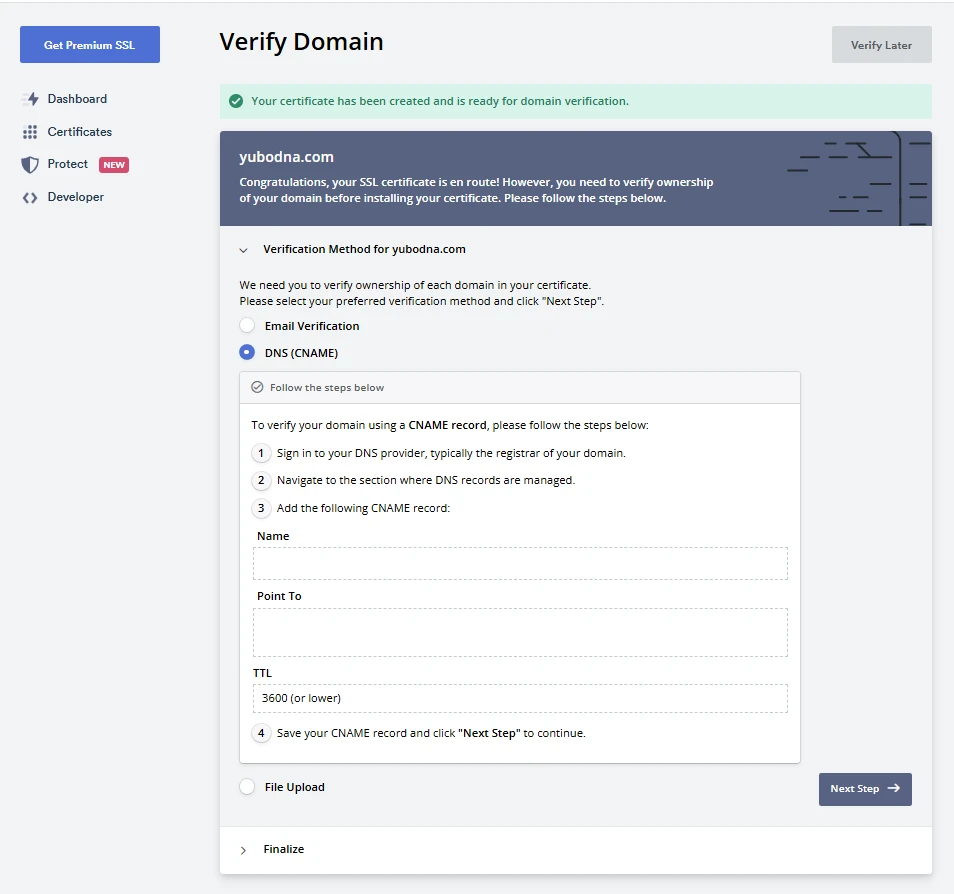Select the DNS (CNAME) radio button
Image resolution: width=954 pixels, height=894 pixels.
click(x=247, y=352)
